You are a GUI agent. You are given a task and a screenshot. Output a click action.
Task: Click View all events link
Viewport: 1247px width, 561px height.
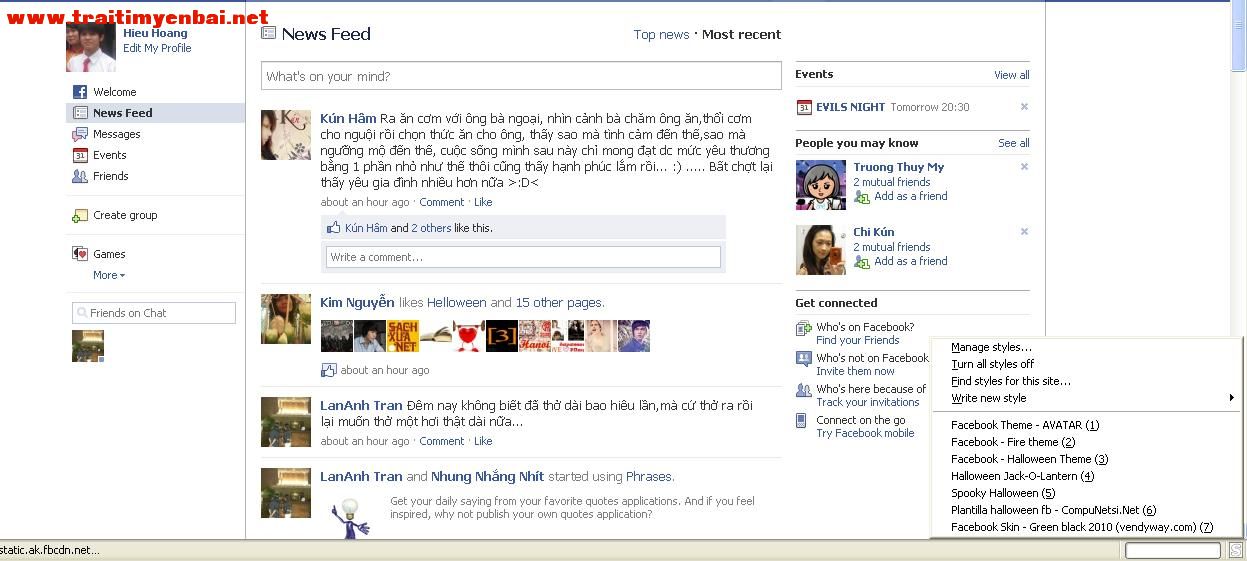click(1012, 75)
